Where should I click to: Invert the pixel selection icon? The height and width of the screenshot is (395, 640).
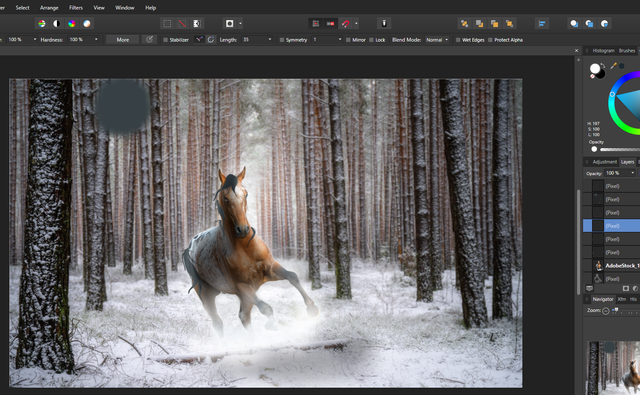tap(197, 24)
